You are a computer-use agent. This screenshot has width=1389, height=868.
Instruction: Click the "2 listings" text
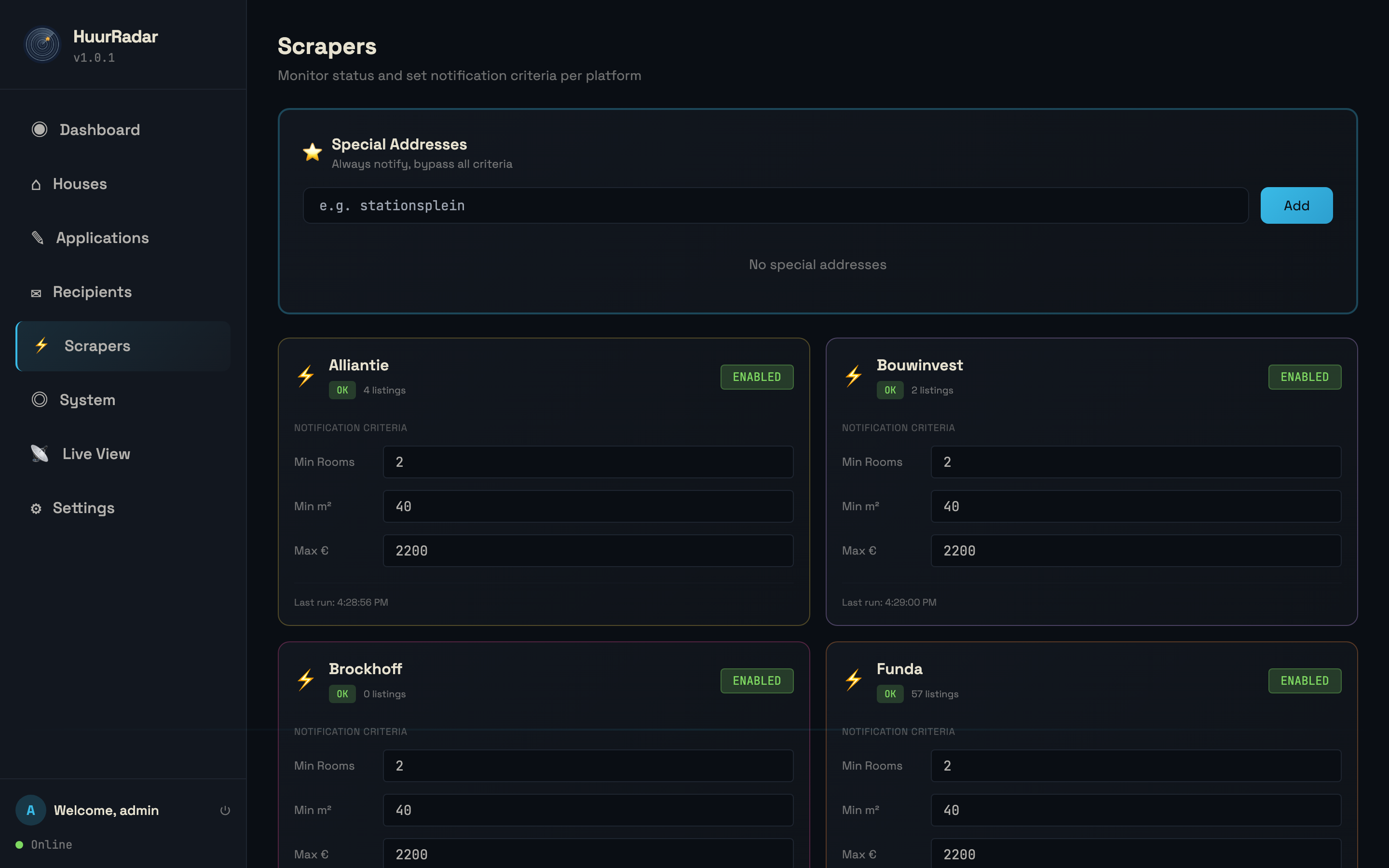click(932, 391)
